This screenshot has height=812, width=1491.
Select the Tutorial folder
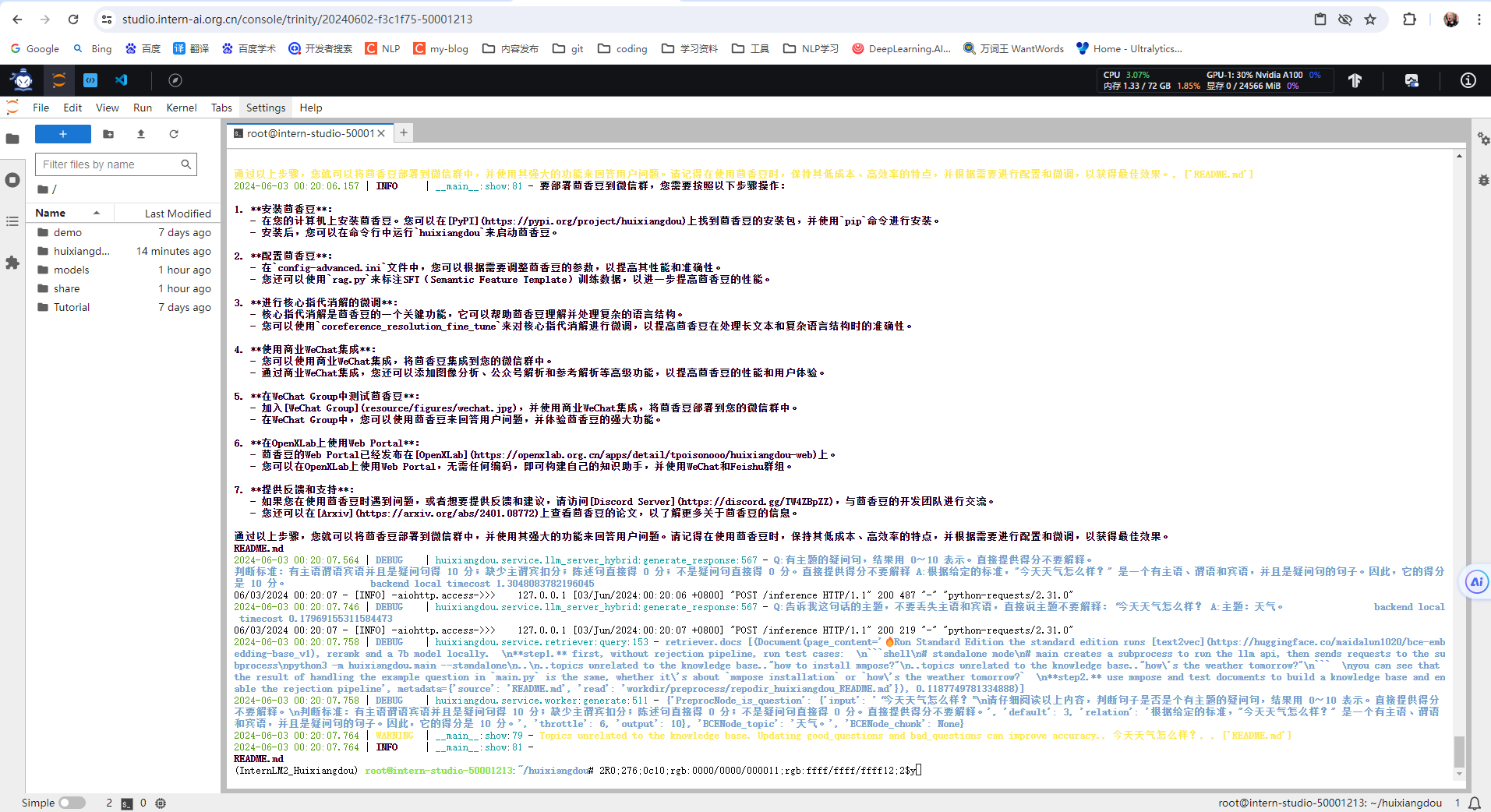click(123, 307)
